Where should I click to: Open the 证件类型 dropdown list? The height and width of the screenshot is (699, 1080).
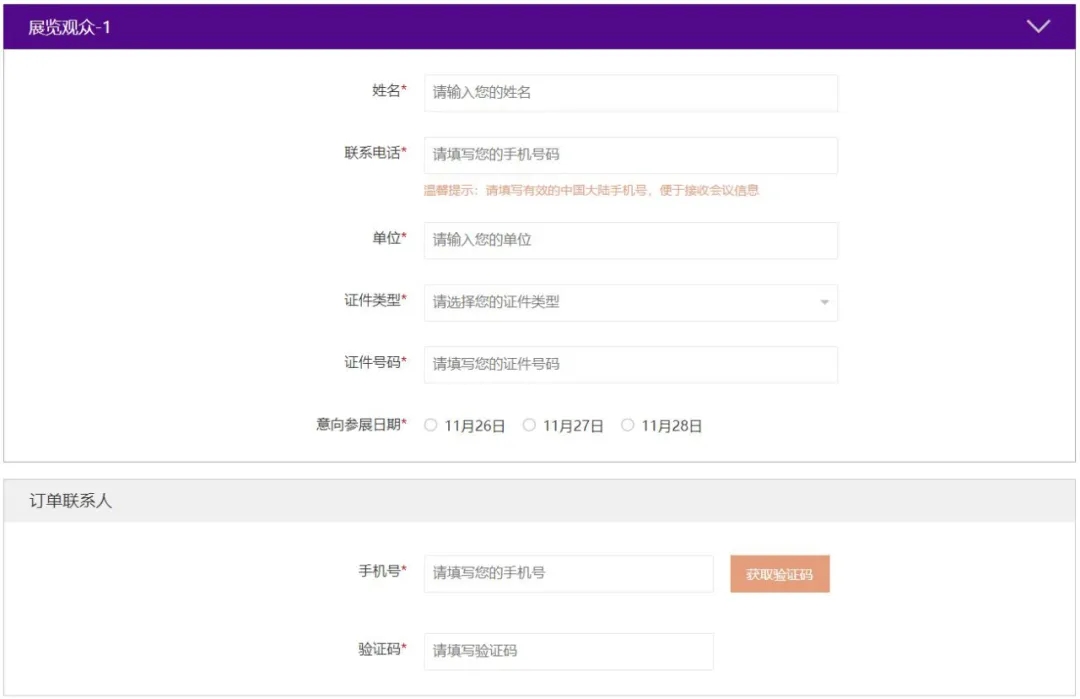(630, 302)
